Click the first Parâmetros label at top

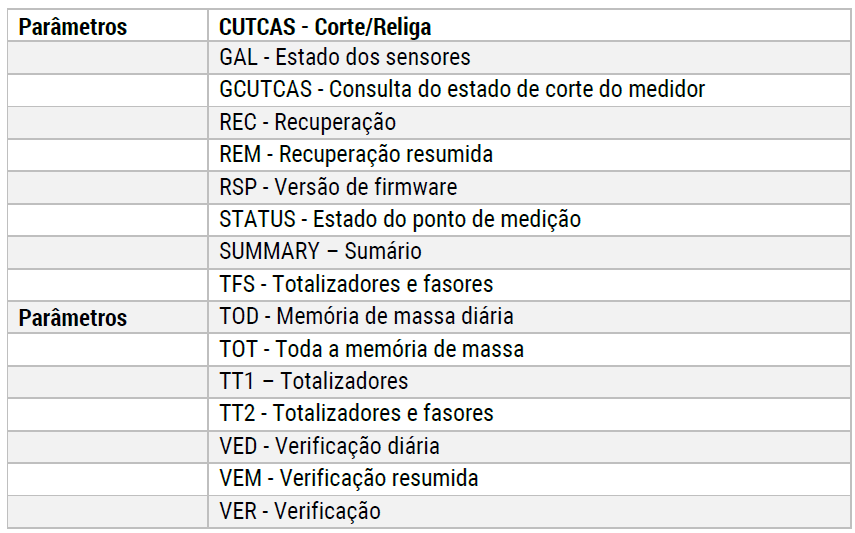click(73, 27)
